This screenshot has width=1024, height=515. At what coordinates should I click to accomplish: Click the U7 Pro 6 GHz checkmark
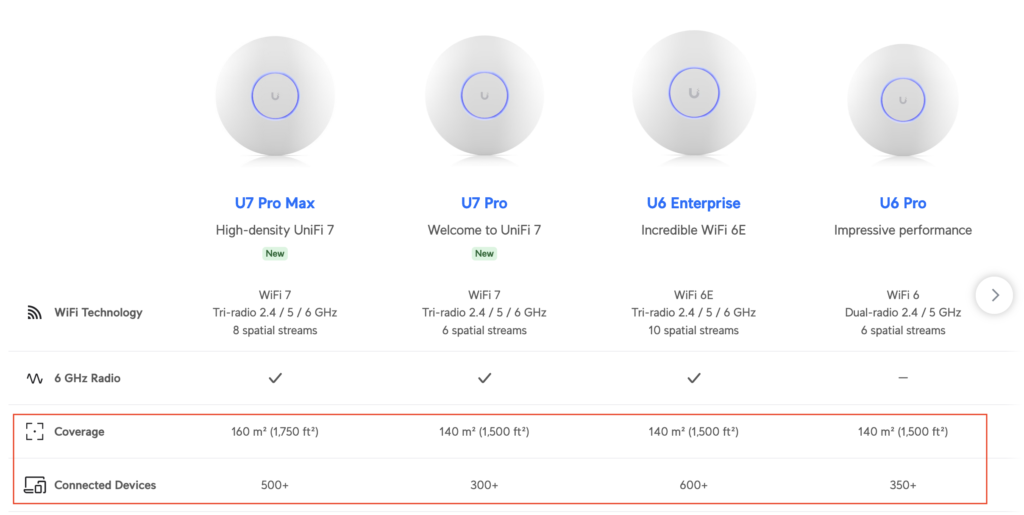(x=484, y=378)
